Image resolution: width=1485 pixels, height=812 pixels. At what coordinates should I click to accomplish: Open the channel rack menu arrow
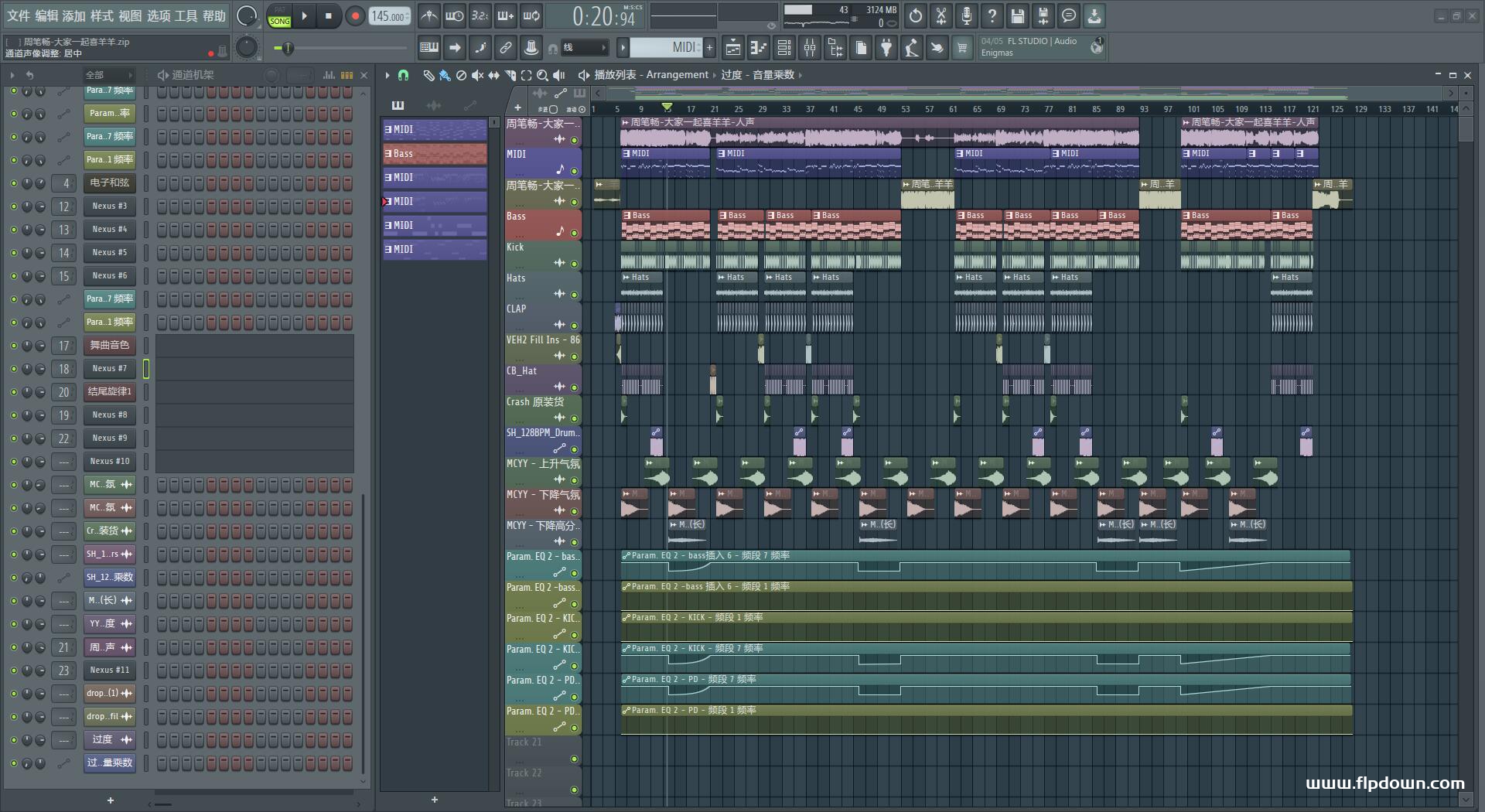tap(12, 75)
